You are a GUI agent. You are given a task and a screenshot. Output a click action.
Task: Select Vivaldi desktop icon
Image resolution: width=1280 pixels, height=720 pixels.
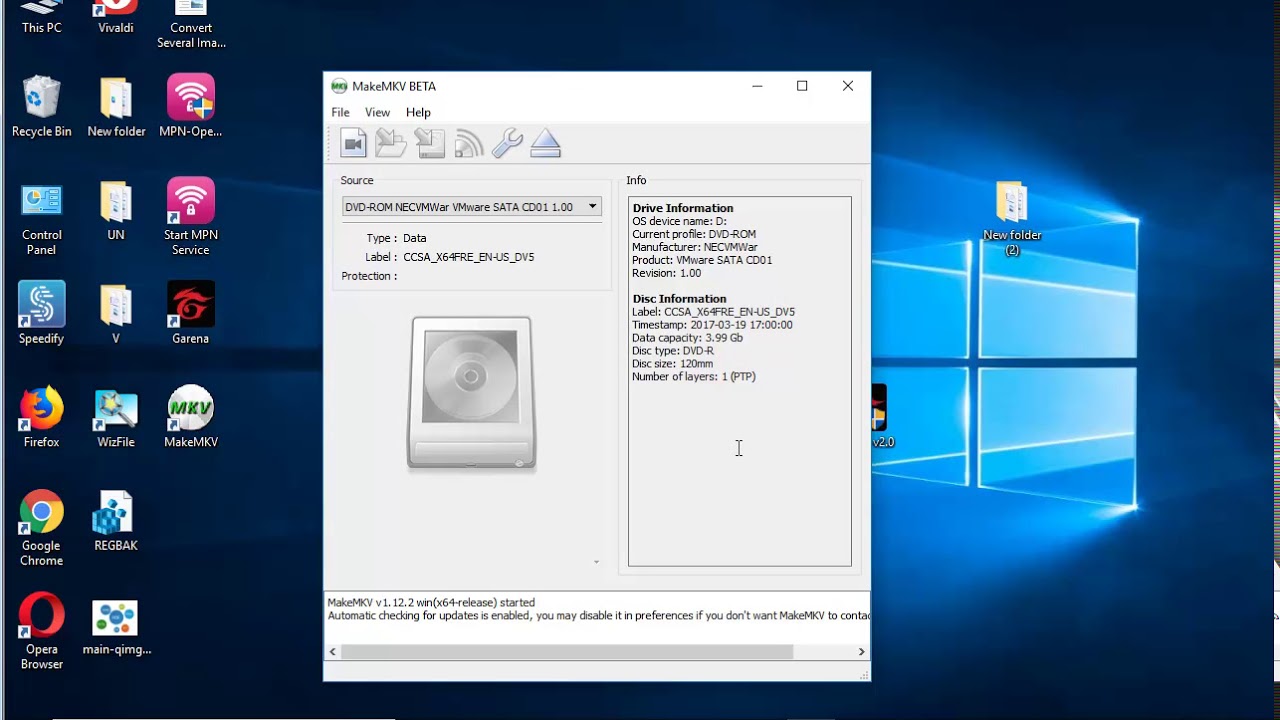click(x=116, y=18)
